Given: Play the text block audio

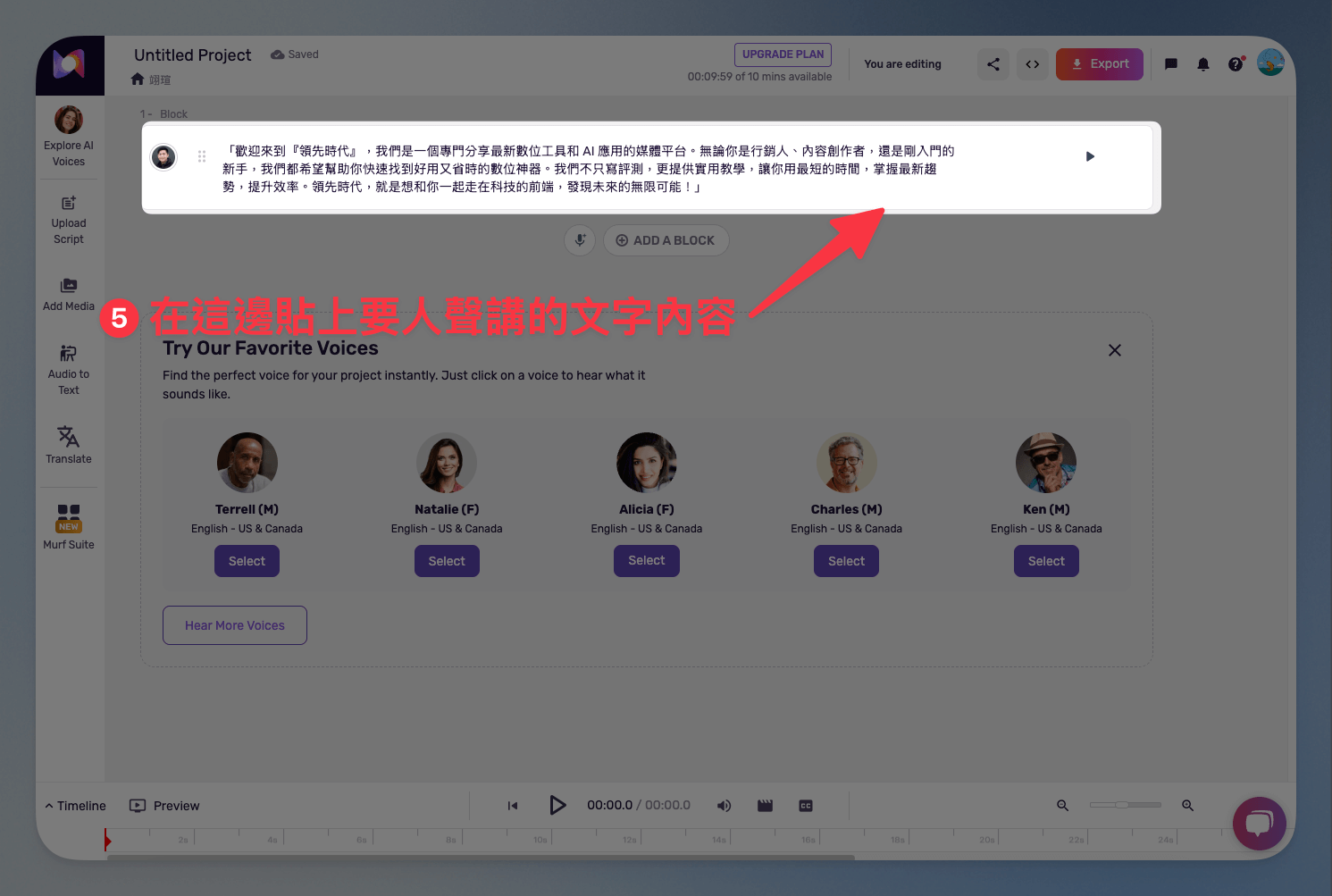Looking at the screenshot, I should [1090, 156].
